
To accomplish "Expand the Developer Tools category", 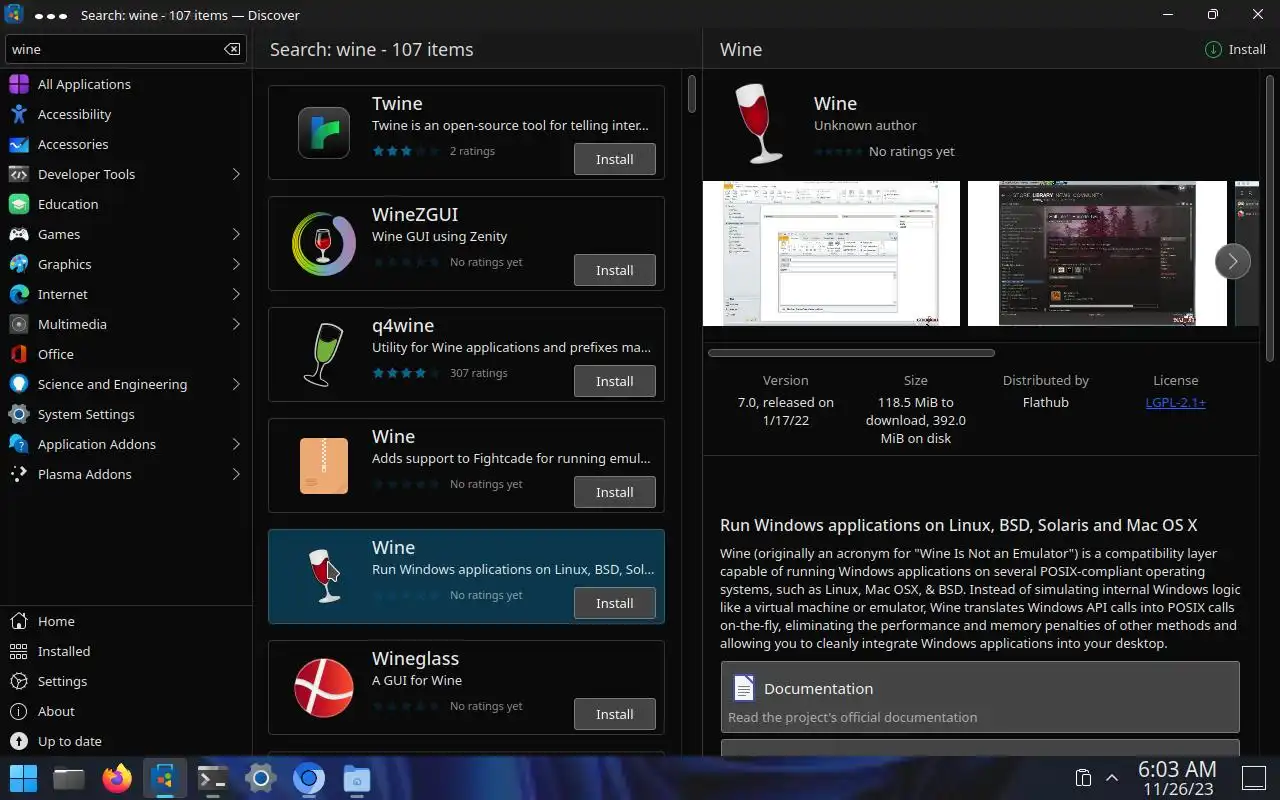I will [x=236, y=174].
